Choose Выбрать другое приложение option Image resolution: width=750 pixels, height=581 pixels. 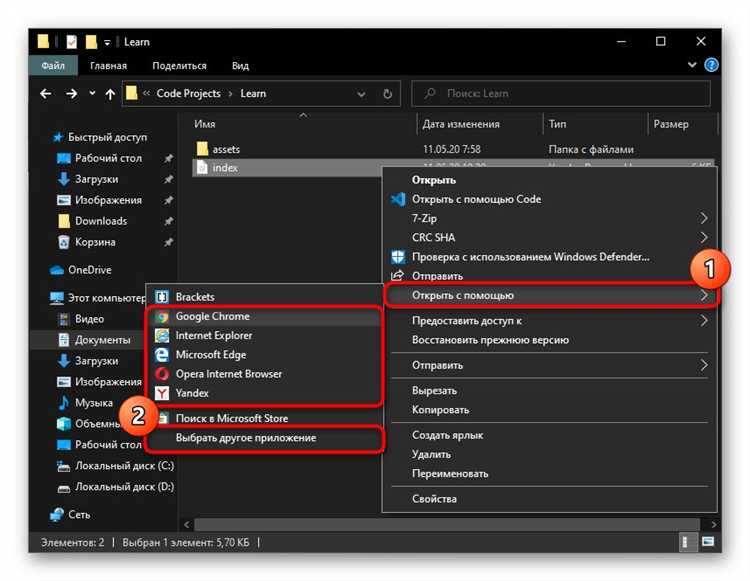pyautogui.click(x=245, y=438)
